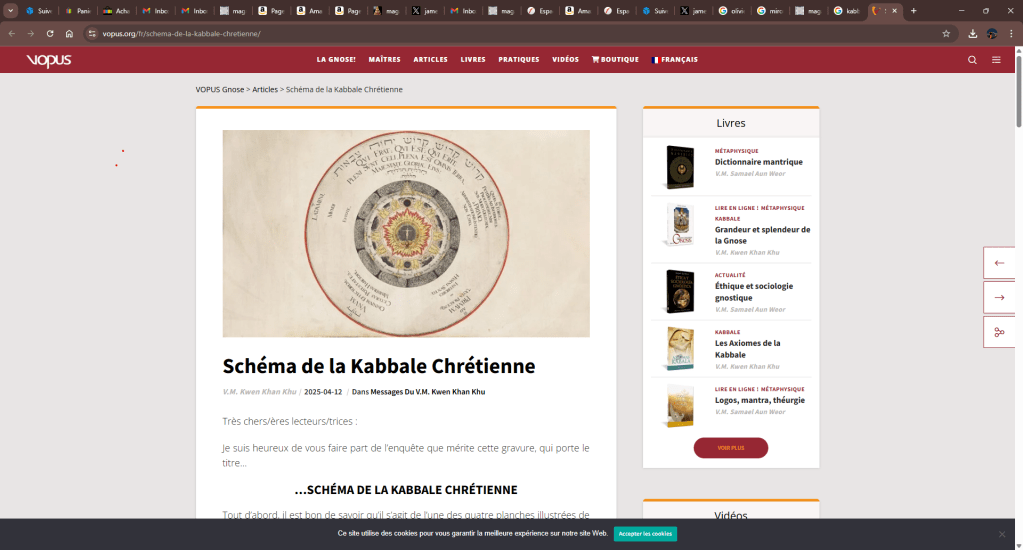
Task: Dismiss the cookie banner with X
Action: [1002, 534]
